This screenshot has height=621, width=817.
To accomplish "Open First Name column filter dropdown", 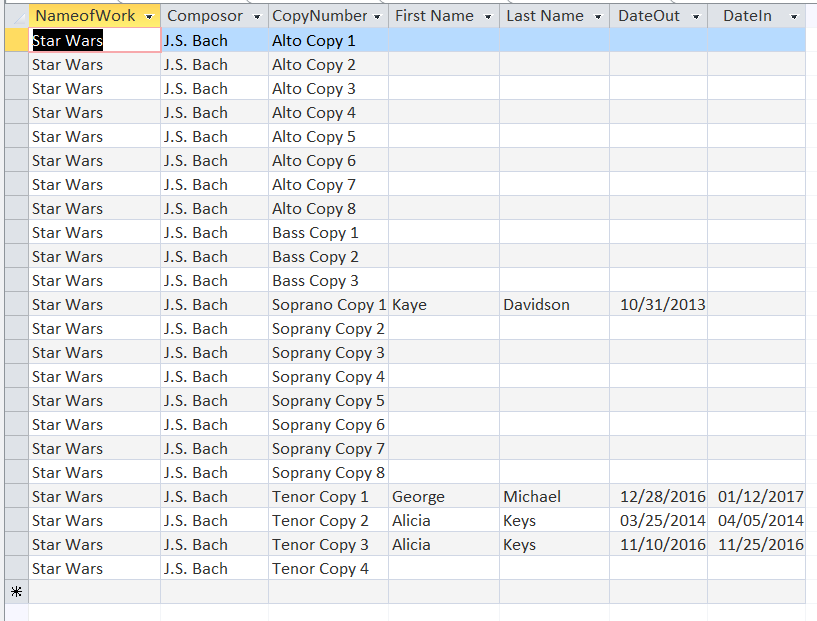I will 488,17.
